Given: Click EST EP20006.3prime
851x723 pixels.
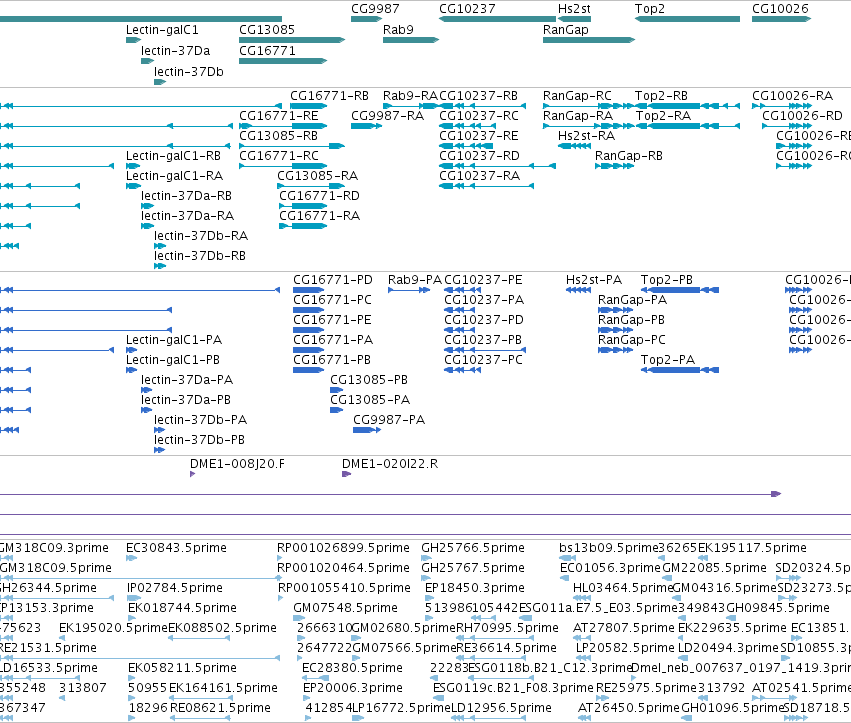Looking at the screenshot, I should [x=352, y=688].
